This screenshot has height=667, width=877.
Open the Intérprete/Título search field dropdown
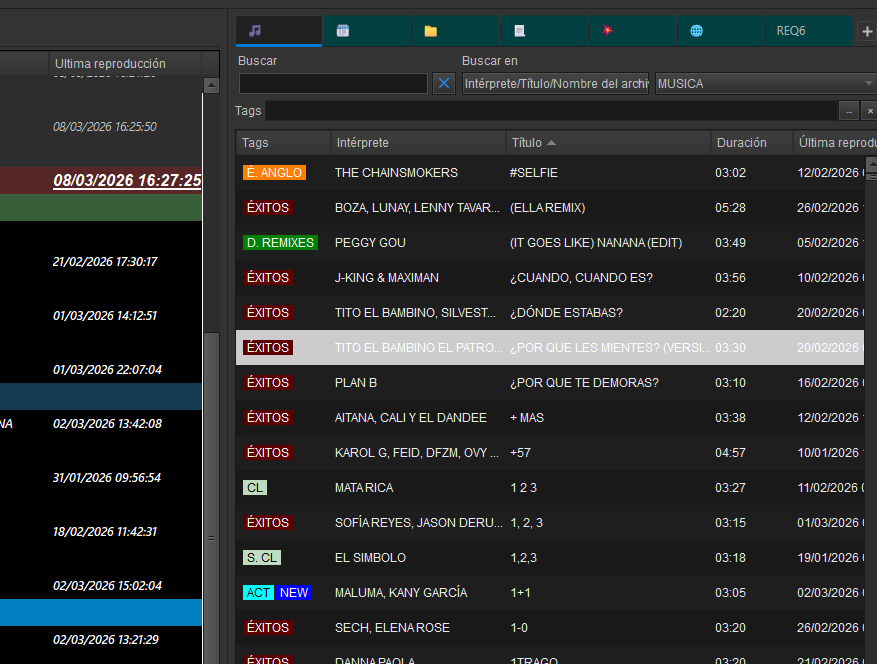[555, 84]
